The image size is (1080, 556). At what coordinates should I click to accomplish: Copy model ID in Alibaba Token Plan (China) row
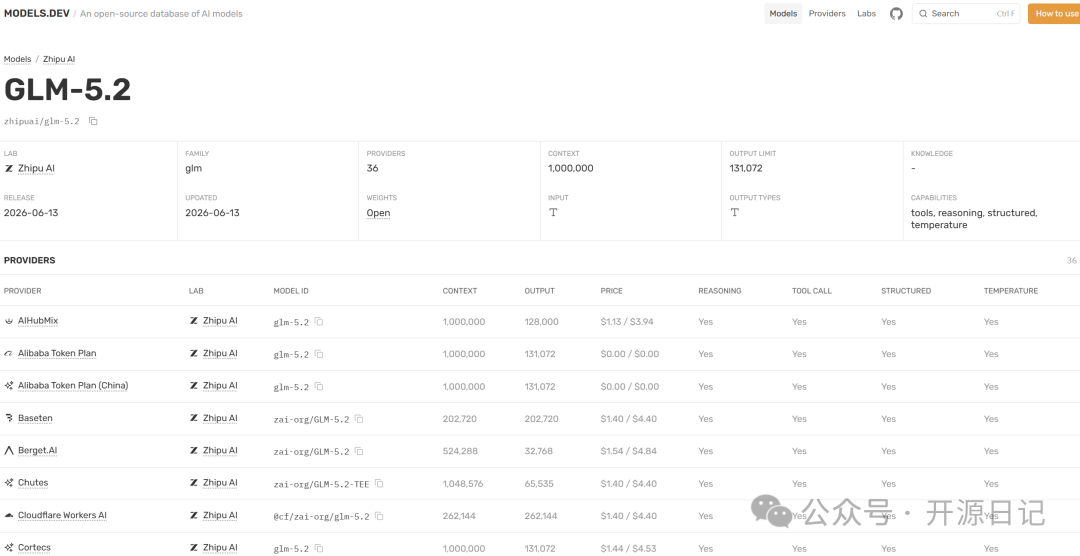319,387
